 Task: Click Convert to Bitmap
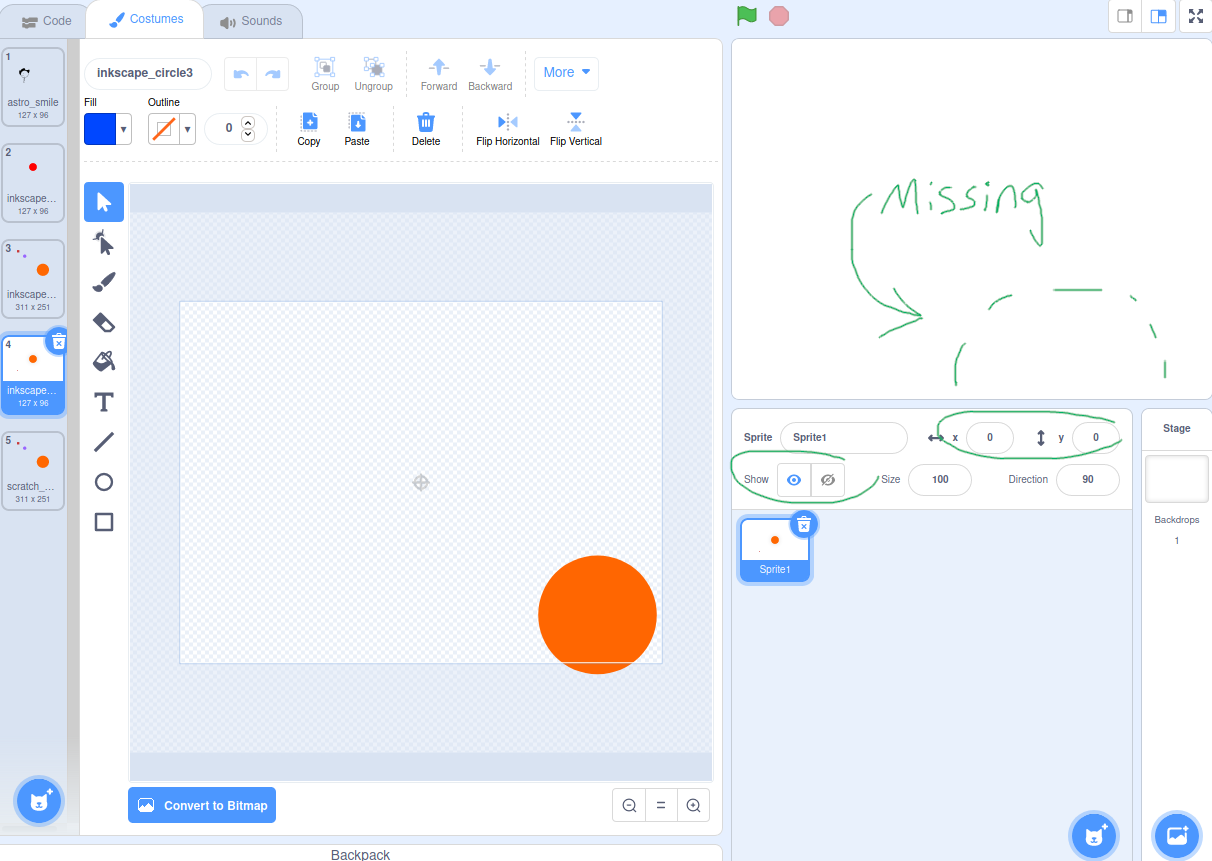tap(201, 805)
